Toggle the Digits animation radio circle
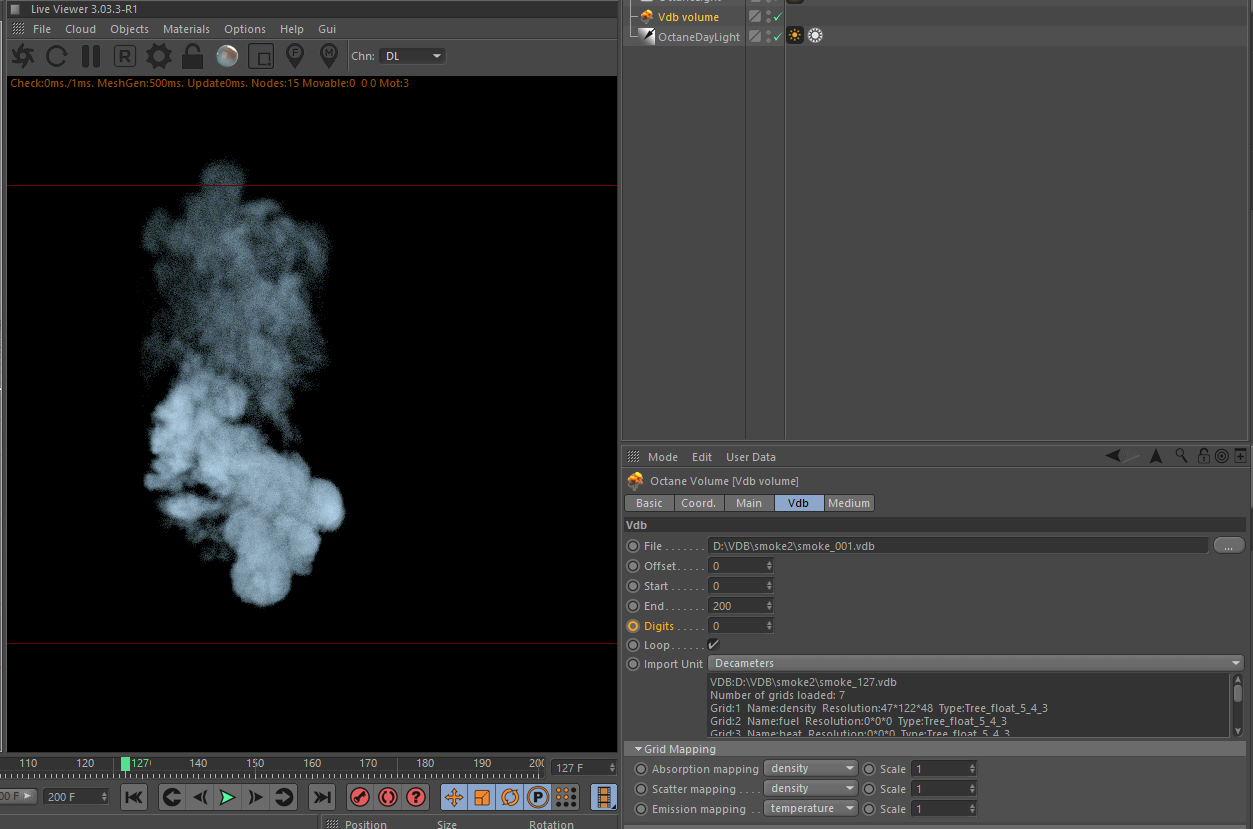Viewport: 1253px width, 829px height. pos(633,626)
